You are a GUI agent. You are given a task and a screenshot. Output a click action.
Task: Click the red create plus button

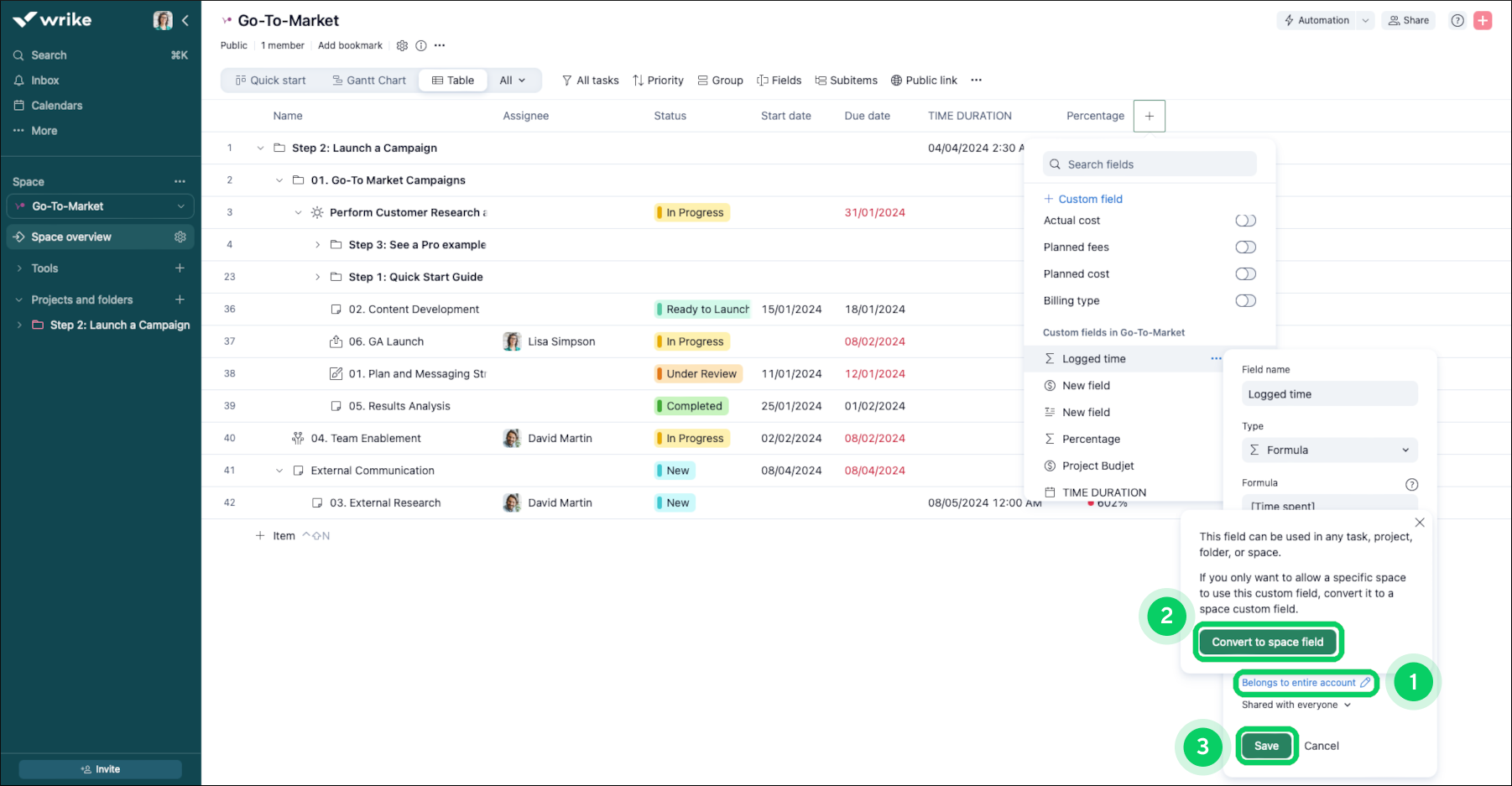(1483, 21)
